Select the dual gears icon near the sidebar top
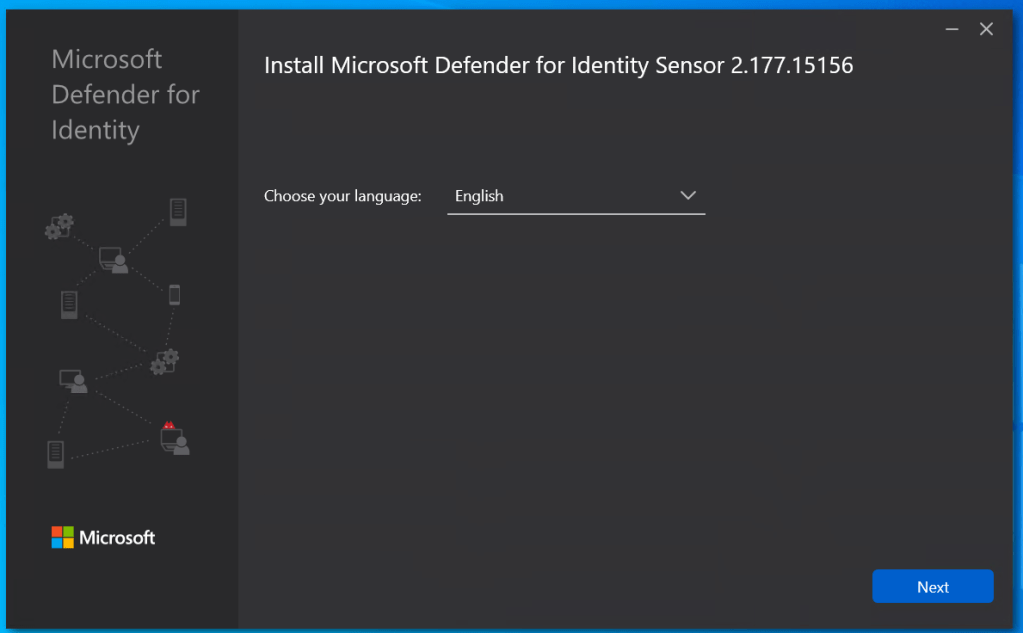This screenshot has width=1023, height=633. pyautogui.click(x=59, y=226)
